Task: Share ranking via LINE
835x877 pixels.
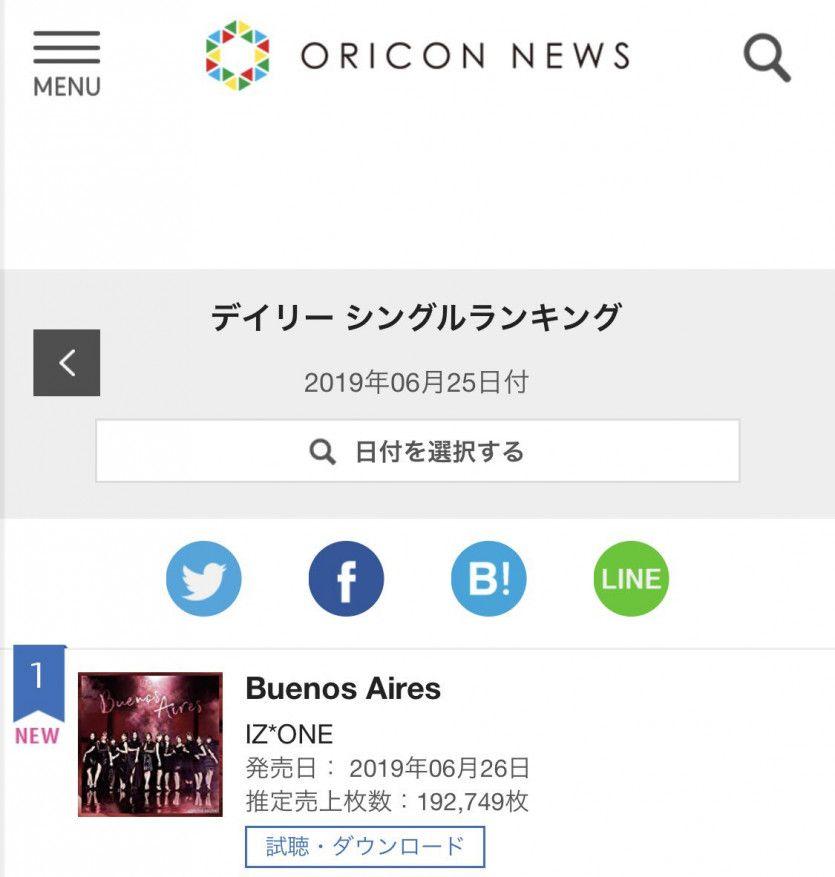Action: pyautogui.click(x=631, y=578)
